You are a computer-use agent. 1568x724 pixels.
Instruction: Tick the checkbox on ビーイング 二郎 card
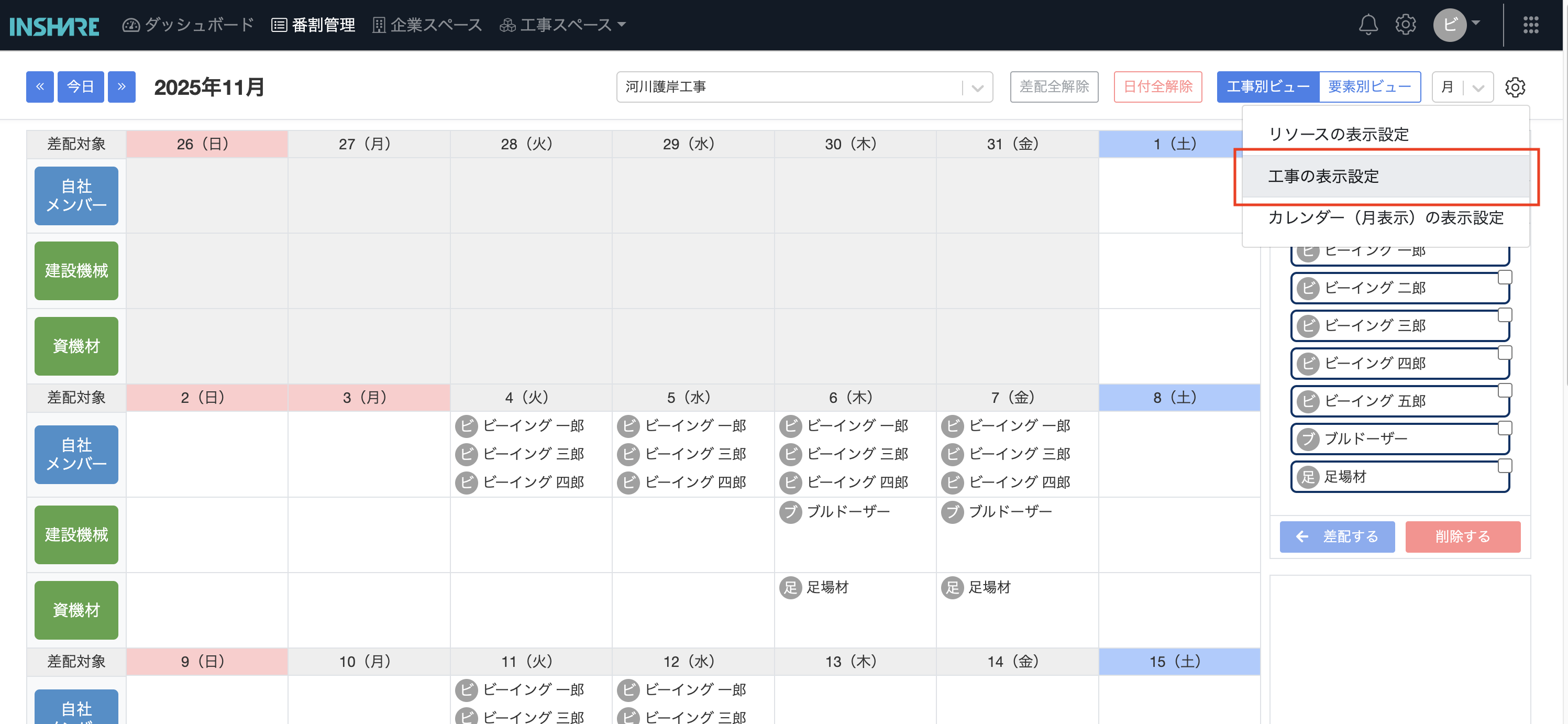click(x=1505, y=277)
